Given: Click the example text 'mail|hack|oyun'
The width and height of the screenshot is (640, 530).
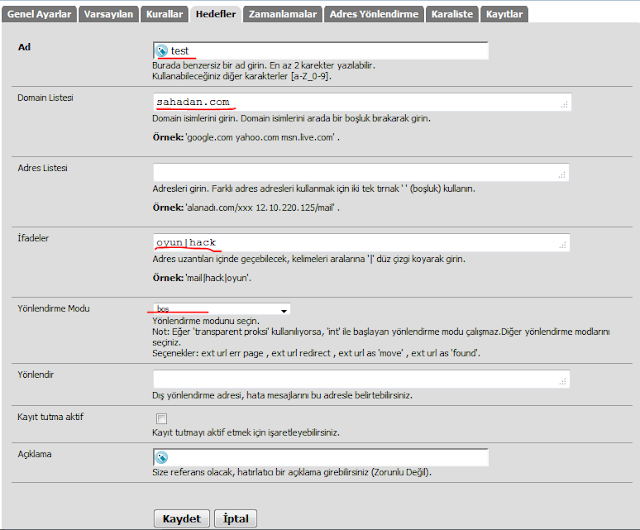Looking at the screenshot, I should tap(218, 278).
